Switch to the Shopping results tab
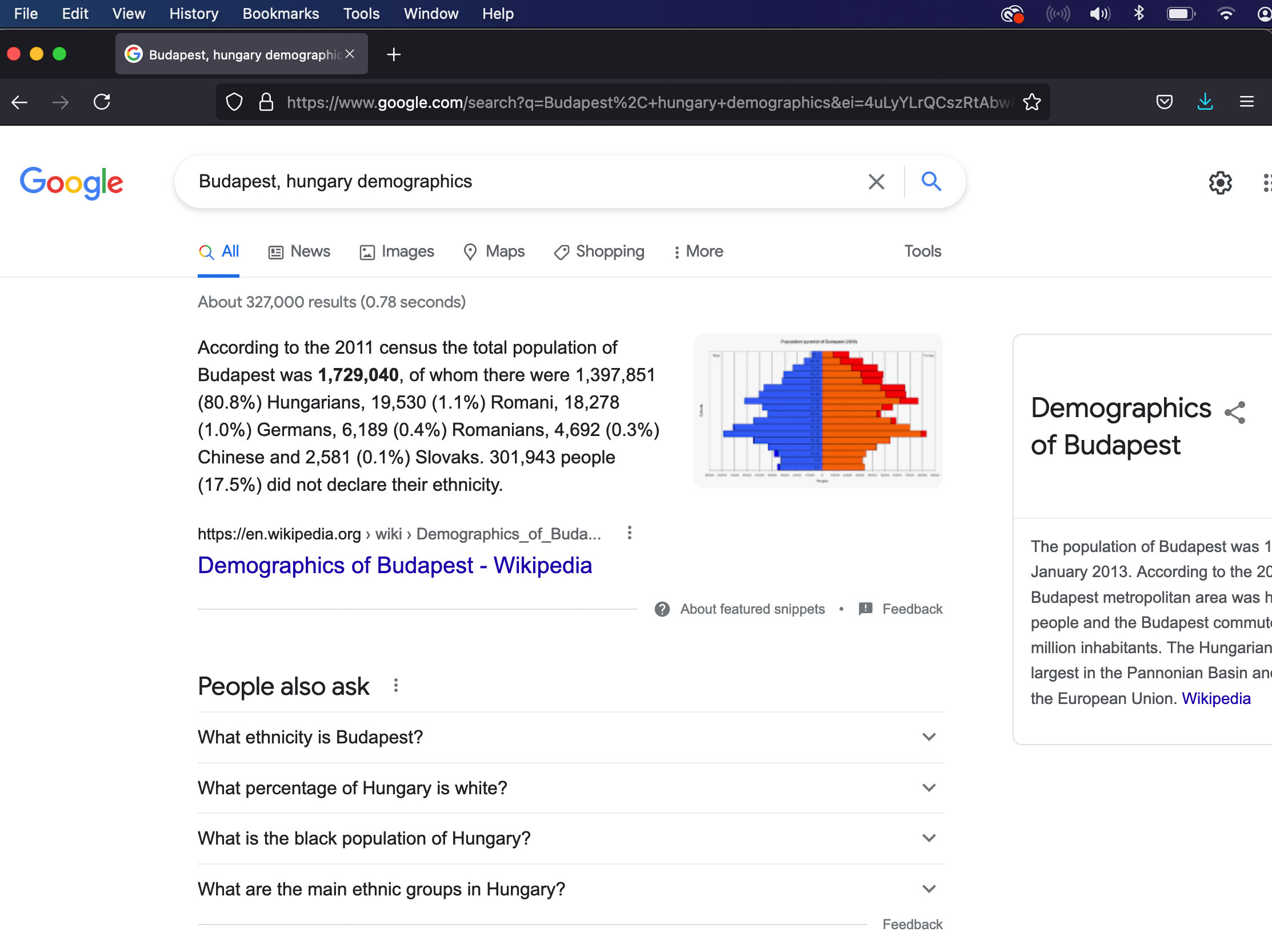The image size is (1272, 952). [x=599, y=251]
